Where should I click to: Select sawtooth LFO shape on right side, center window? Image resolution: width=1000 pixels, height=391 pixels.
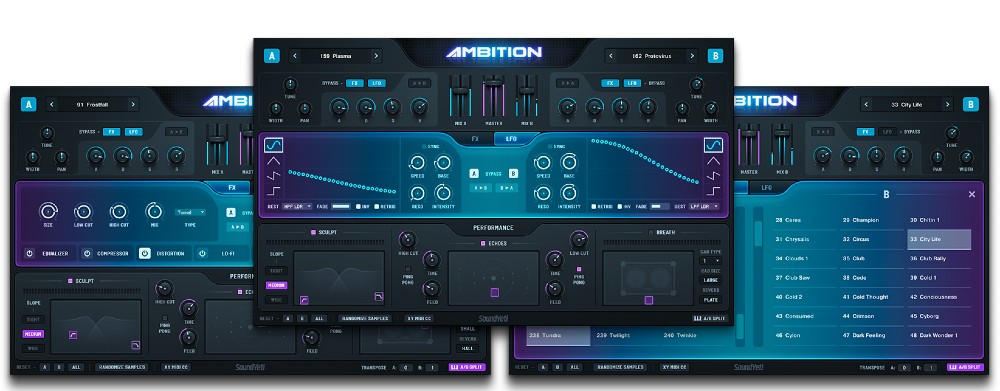tap(713, 175)
